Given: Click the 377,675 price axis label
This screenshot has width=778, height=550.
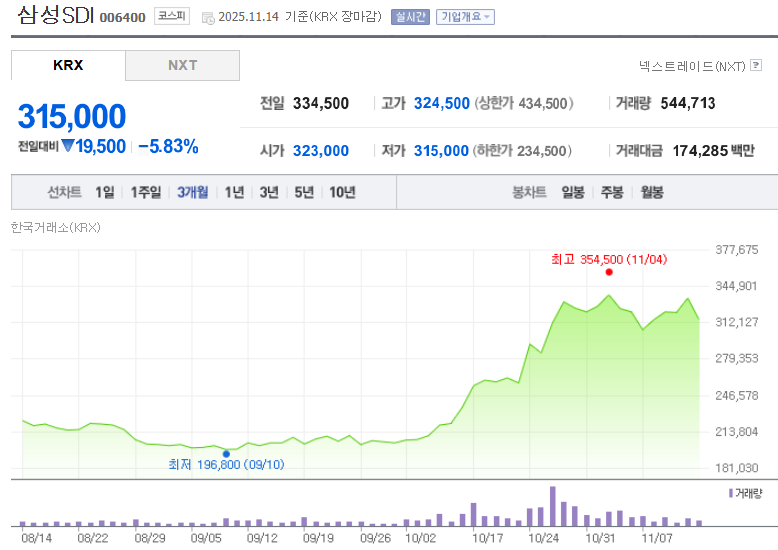Looking at the screenshot, I should (737, 250).
